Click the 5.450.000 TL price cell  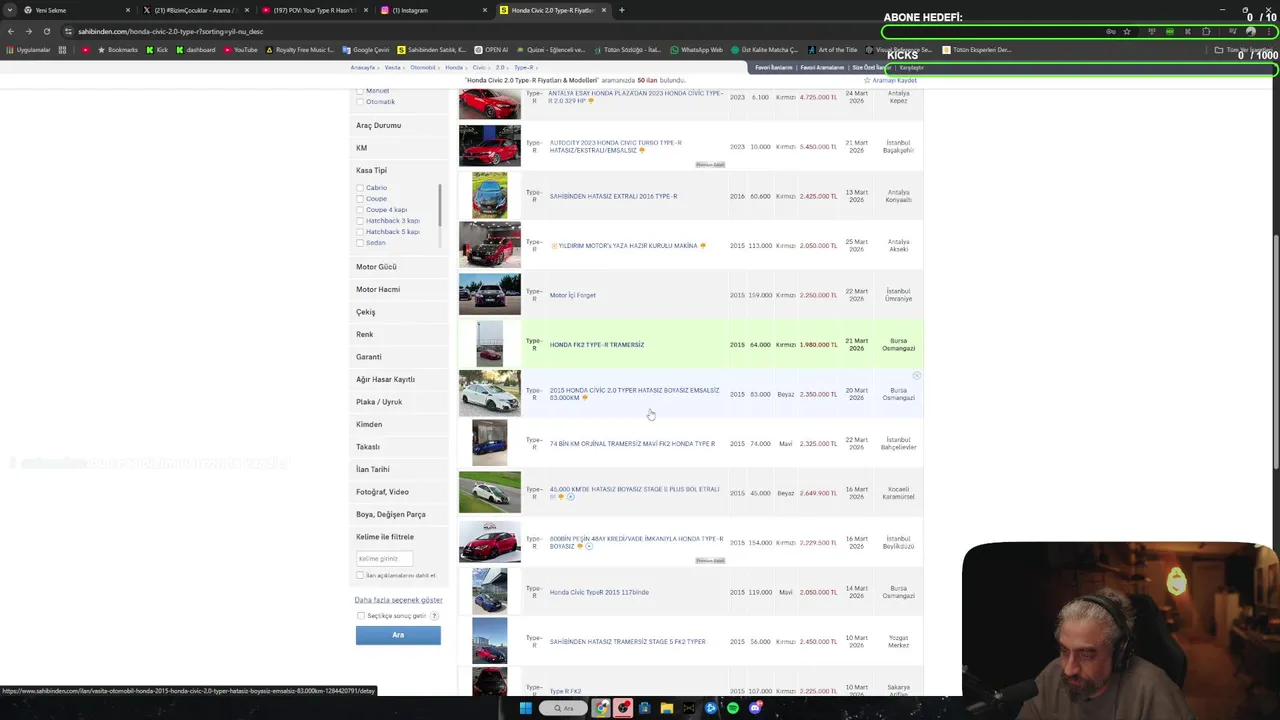(x=818, y=147)
